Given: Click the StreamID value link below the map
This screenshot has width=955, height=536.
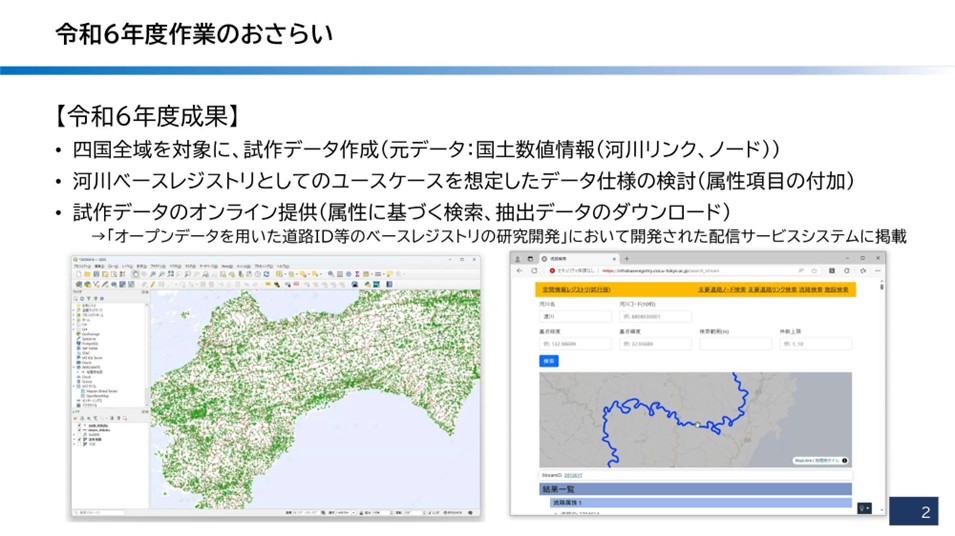Looking at the screenshot, I should click(x=572, y=475).
